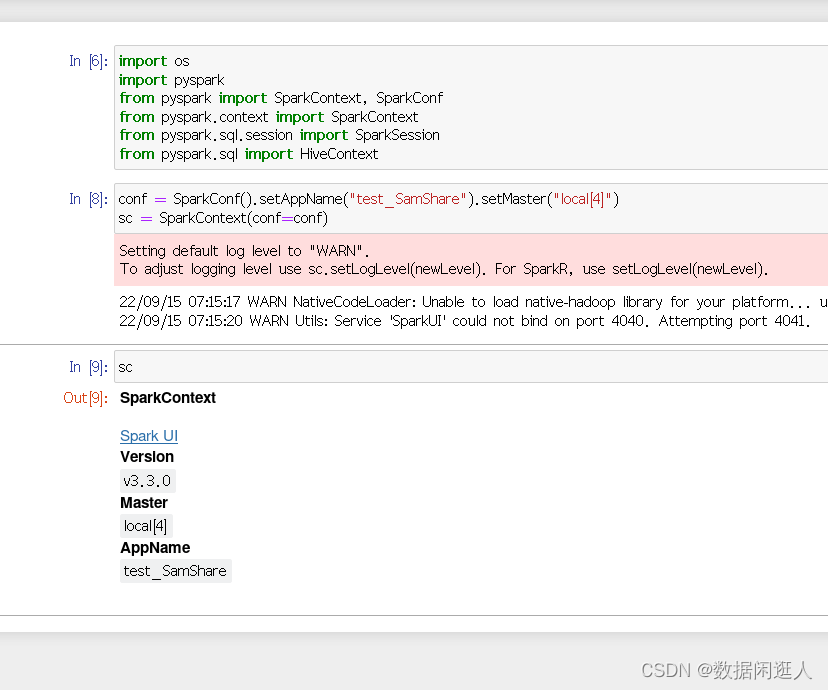Click into the In [6] imports code cell
The height and width of the screenshot is (690, 828).
click(471, 108)
